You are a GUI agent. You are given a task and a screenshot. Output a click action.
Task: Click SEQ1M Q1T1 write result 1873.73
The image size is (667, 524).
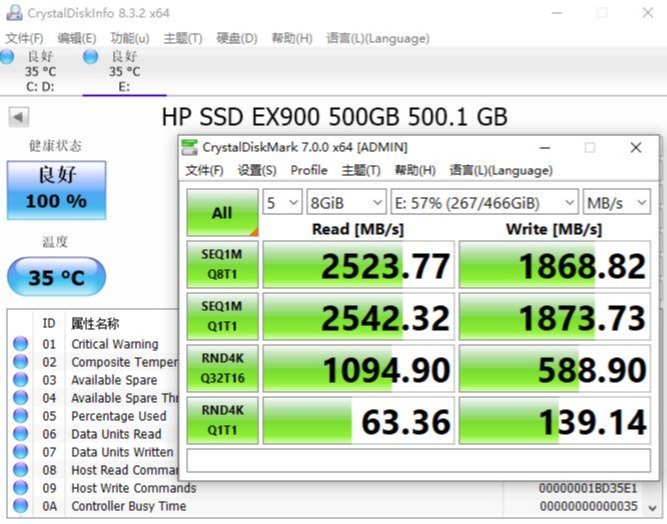coord(555,316)
